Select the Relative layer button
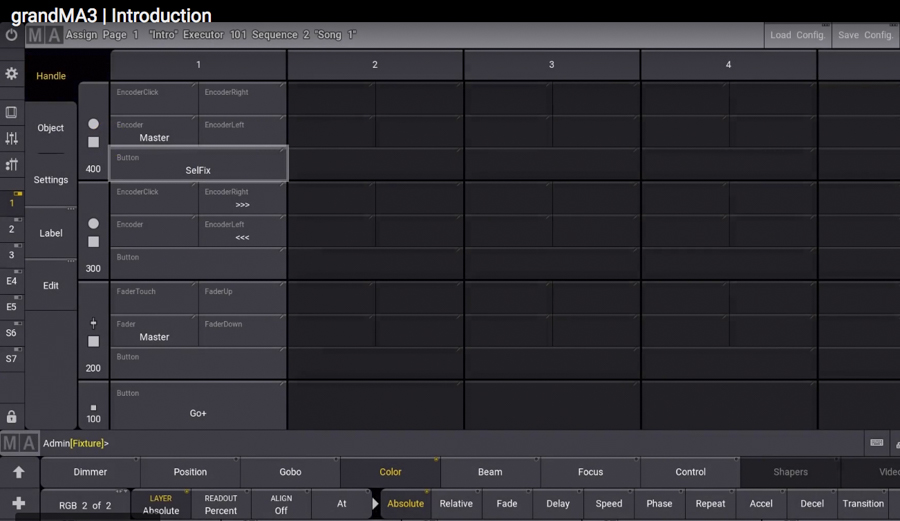This screenshot has height=521, width=900. click(x=456, y=503)
